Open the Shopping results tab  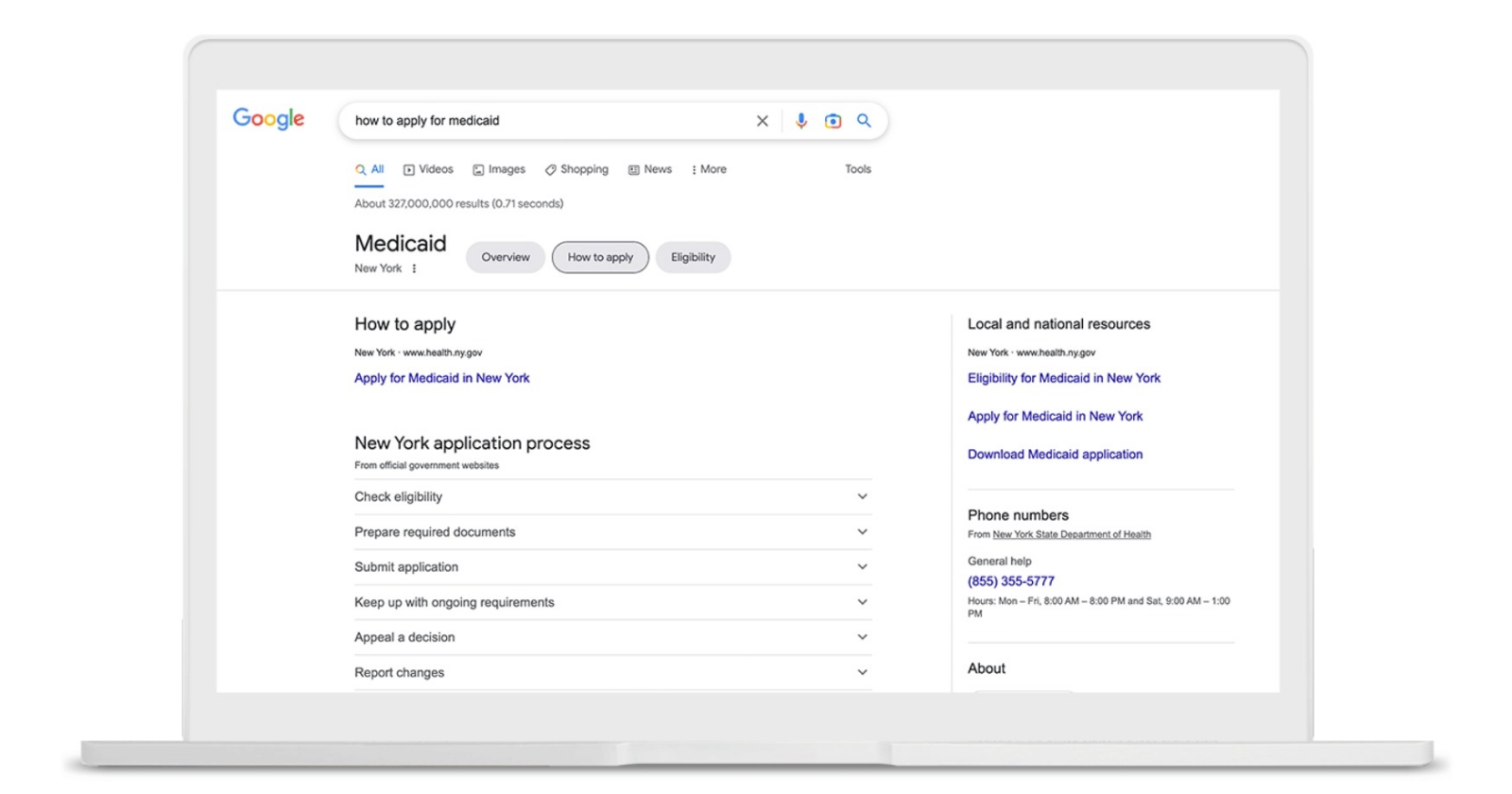tap(576, 169)
